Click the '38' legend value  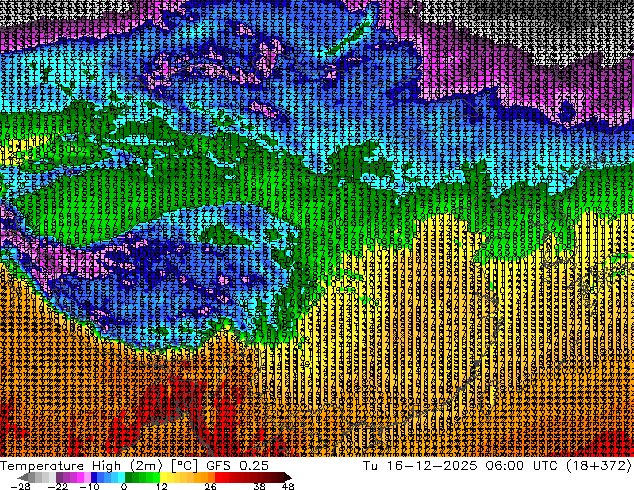point(259,486)
